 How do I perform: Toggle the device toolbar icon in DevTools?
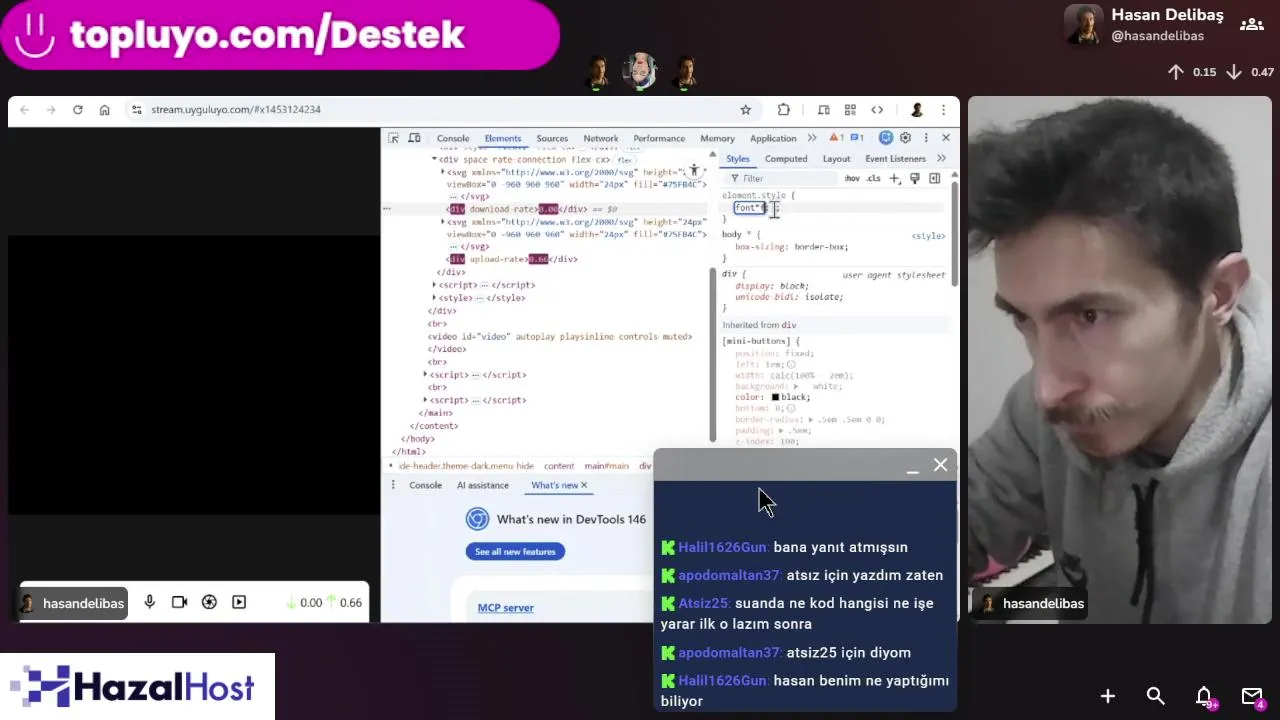tap(414, 138)
